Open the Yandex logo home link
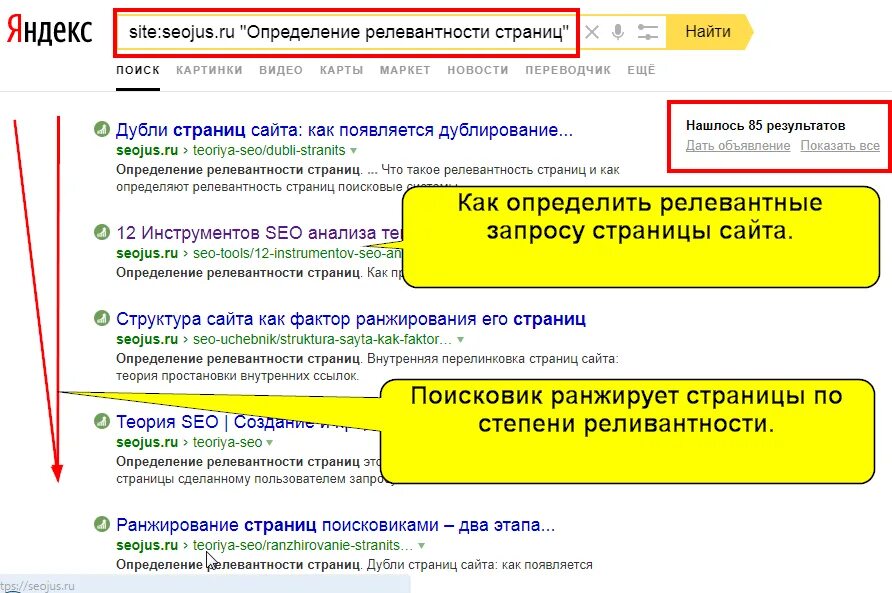892x593 pixels. tap(49, 31)
